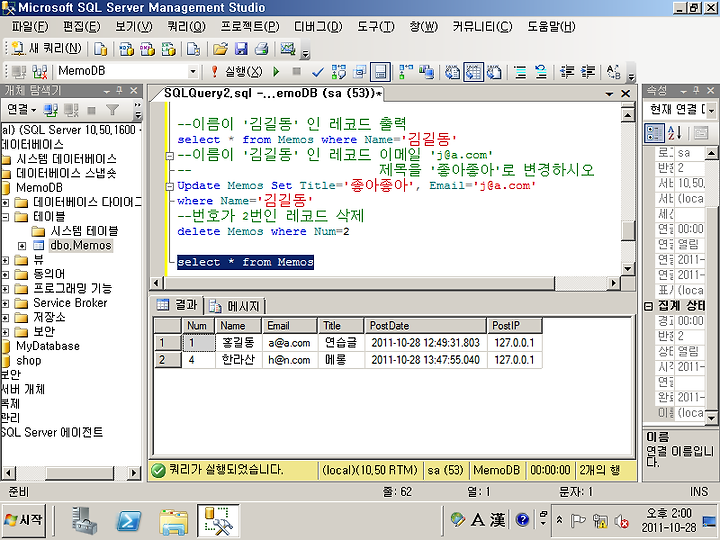Open Query Options toolbar icon

pyautogui.click(x=360, y=72)
